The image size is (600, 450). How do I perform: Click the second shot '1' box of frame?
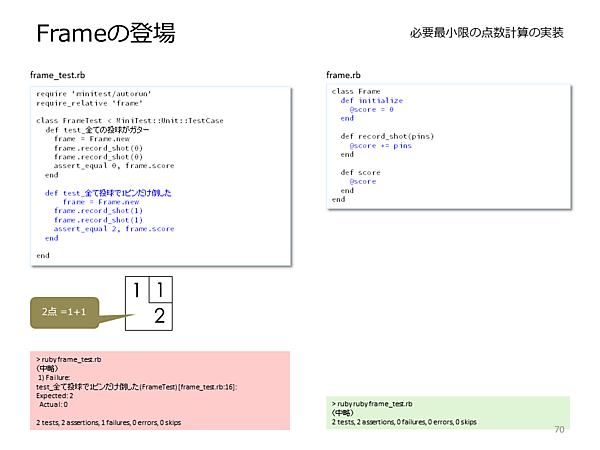(x=160, y=290)
